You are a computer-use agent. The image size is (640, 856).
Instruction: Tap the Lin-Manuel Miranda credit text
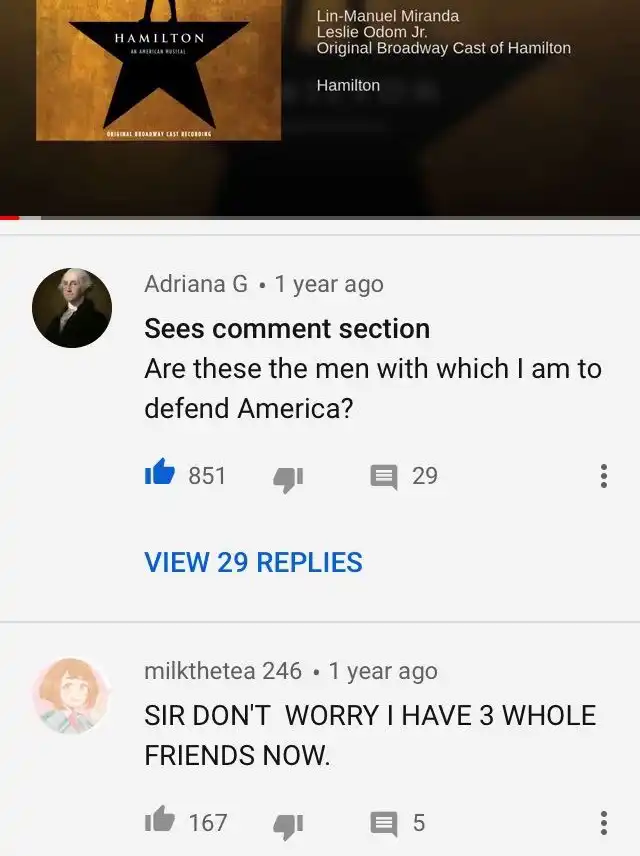click(x=388, y=16)
